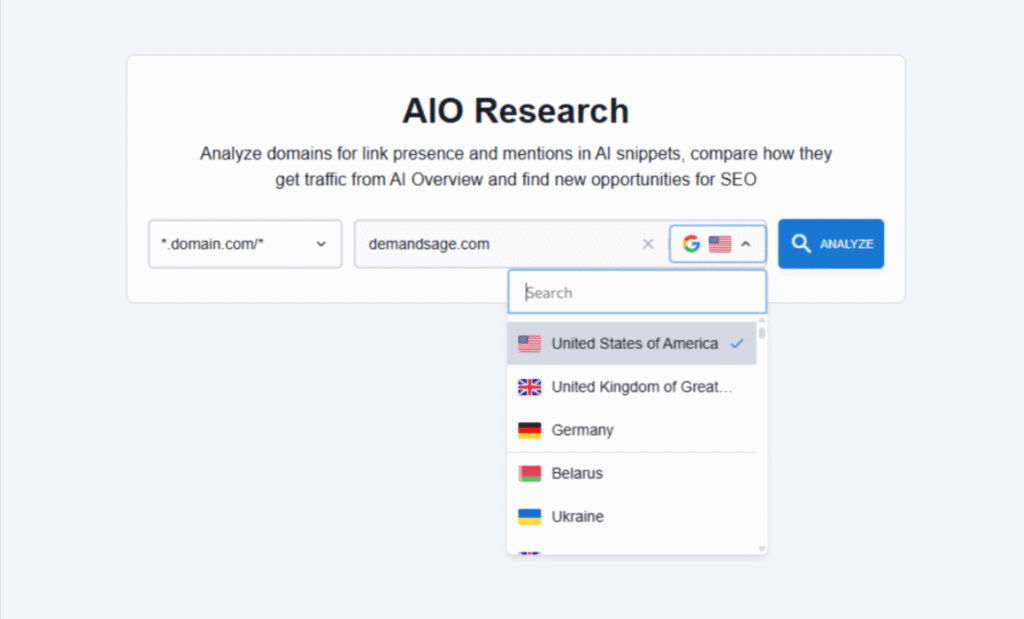Clear the demandsage.com domain field
This screenshot has width=1024, height=619.
pos(648,244)
